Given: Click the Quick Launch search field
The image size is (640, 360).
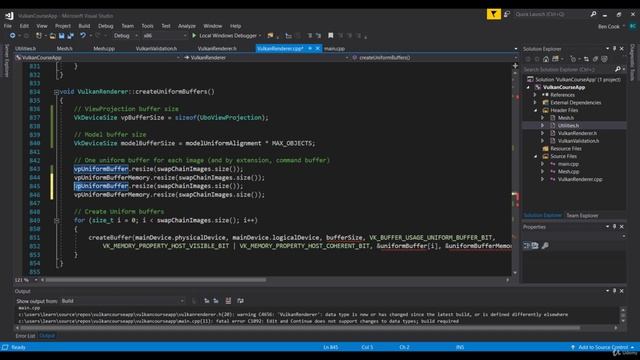Looking at the screenshot, I should click(551, 14).
